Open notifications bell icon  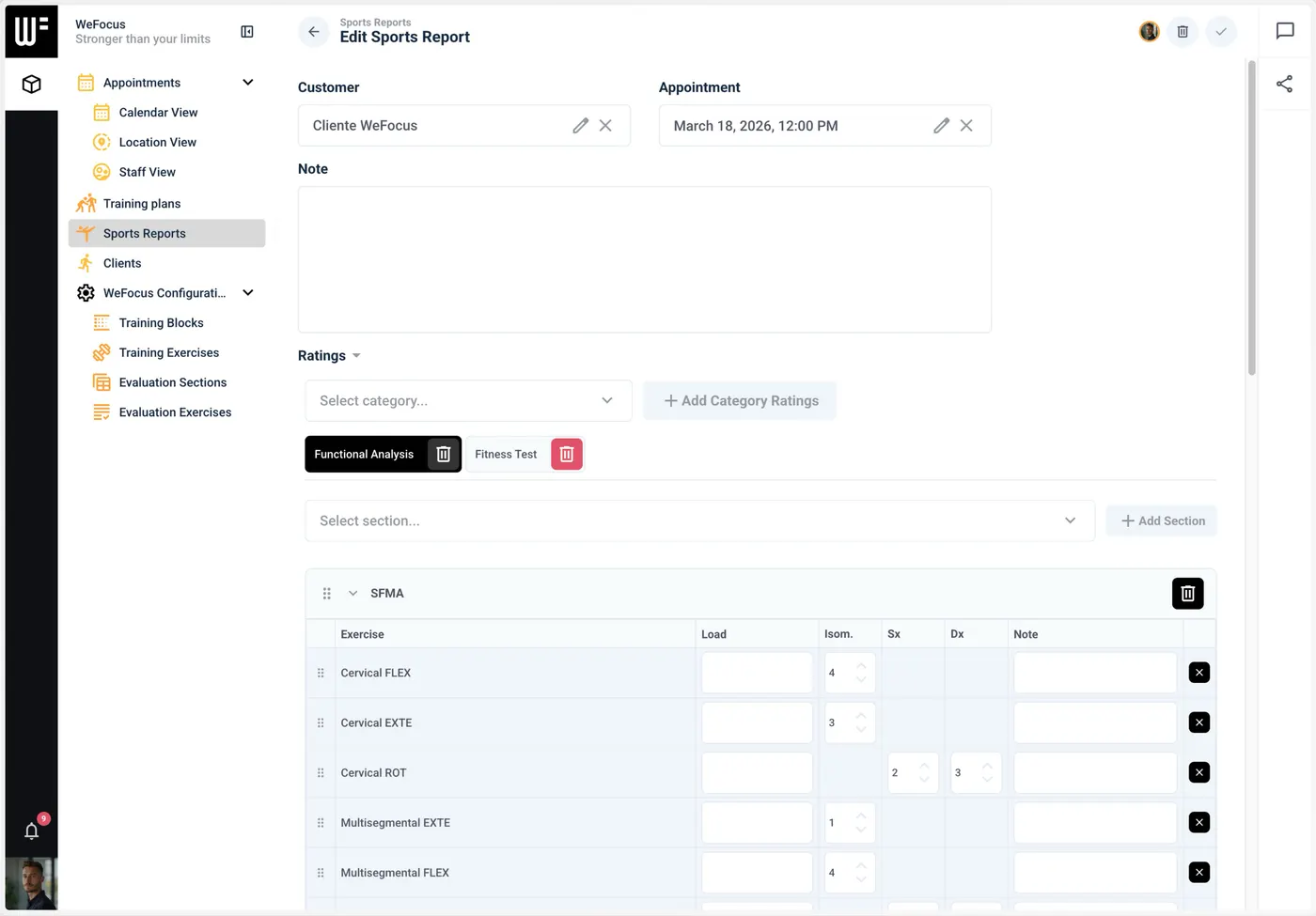coord(31,831)
